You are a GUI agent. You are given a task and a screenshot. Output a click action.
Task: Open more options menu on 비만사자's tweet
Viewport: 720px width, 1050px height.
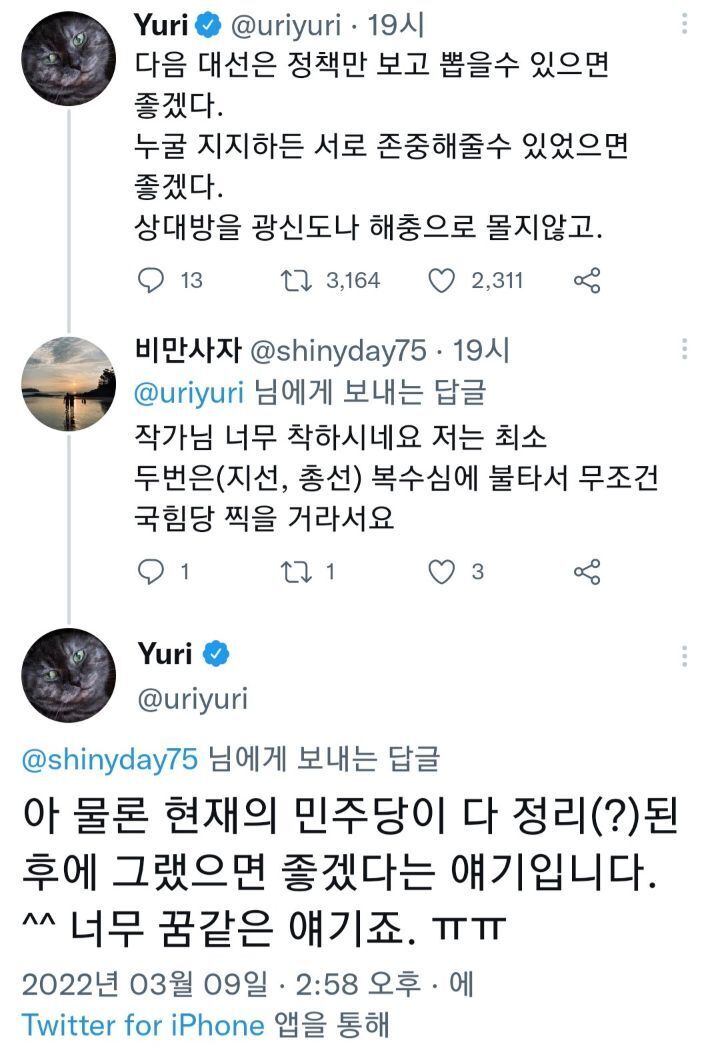point(685,349)
